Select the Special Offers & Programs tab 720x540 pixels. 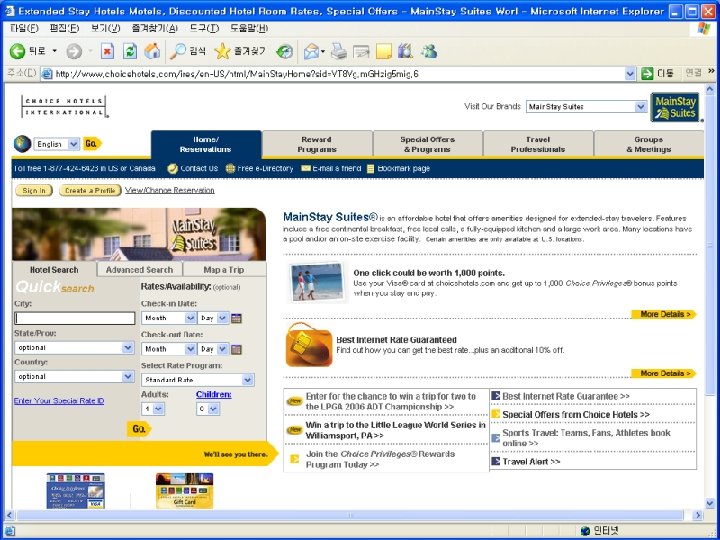coord(428,144)
